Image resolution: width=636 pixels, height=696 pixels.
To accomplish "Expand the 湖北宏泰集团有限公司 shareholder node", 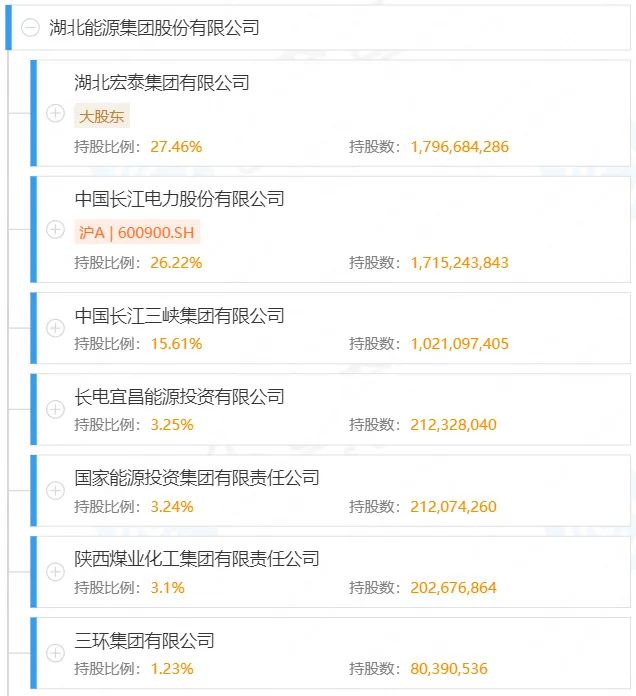I will click(x=56, y=114).
